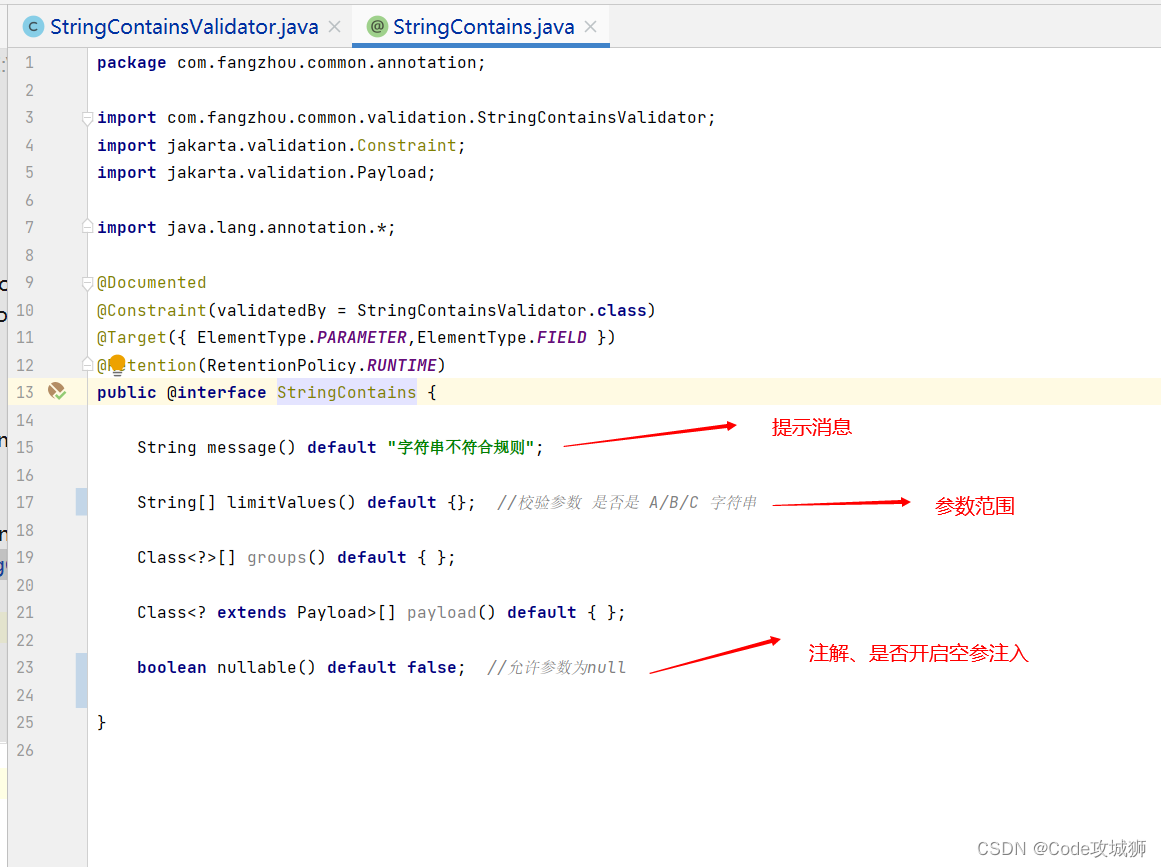Click the limitValues() method name
Viewport: 1161px width, 867px height.
291,503
